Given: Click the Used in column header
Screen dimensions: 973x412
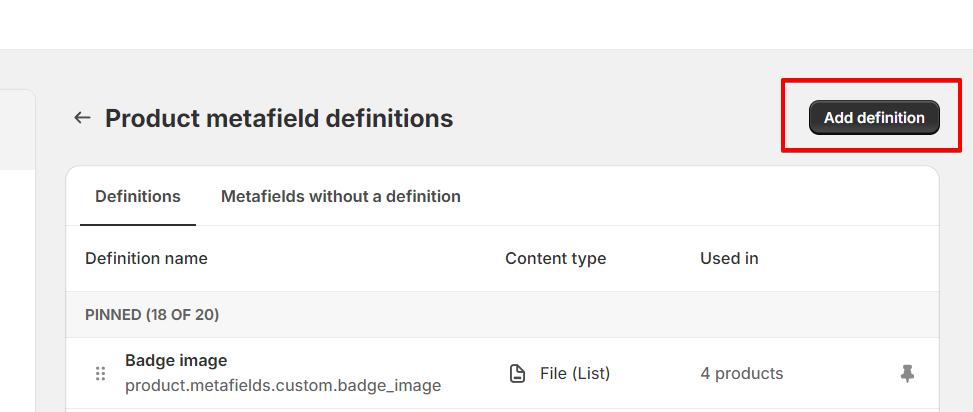Looking at the screenshot, I should click(729, 258).
